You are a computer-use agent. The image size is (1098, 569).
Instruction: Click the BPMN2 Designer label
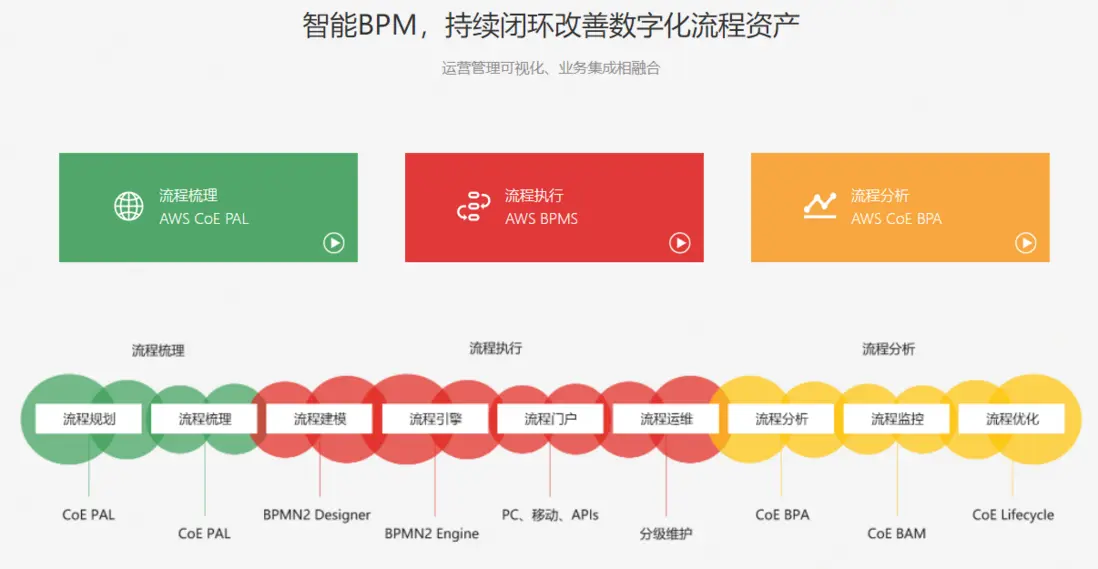point(317,514)
